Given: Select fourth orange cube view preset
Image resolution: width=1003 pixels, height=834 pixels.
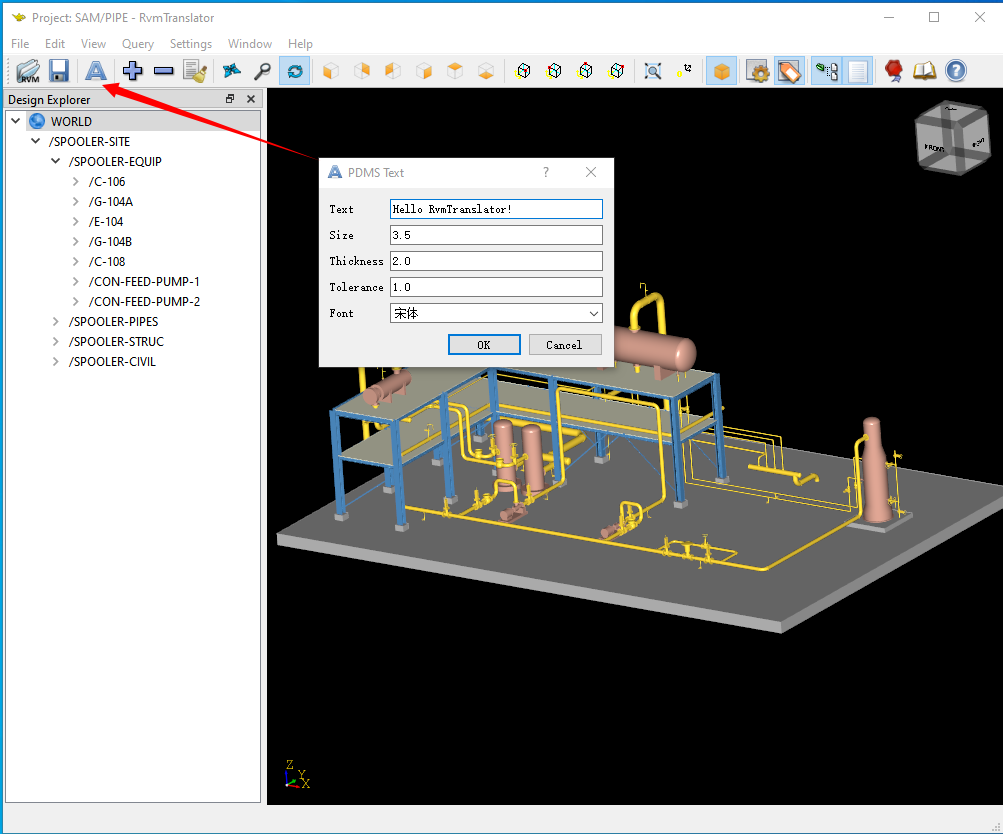Looking at the screenshot, I should click(424, 71).
